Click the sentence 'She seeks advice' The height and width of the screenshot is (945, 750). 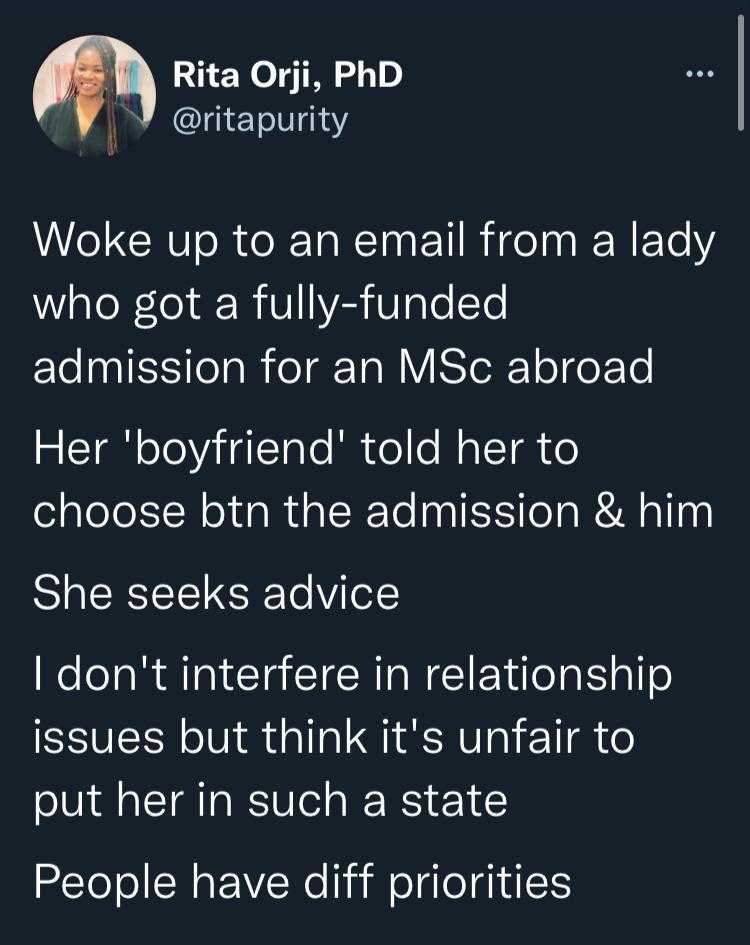216,594
